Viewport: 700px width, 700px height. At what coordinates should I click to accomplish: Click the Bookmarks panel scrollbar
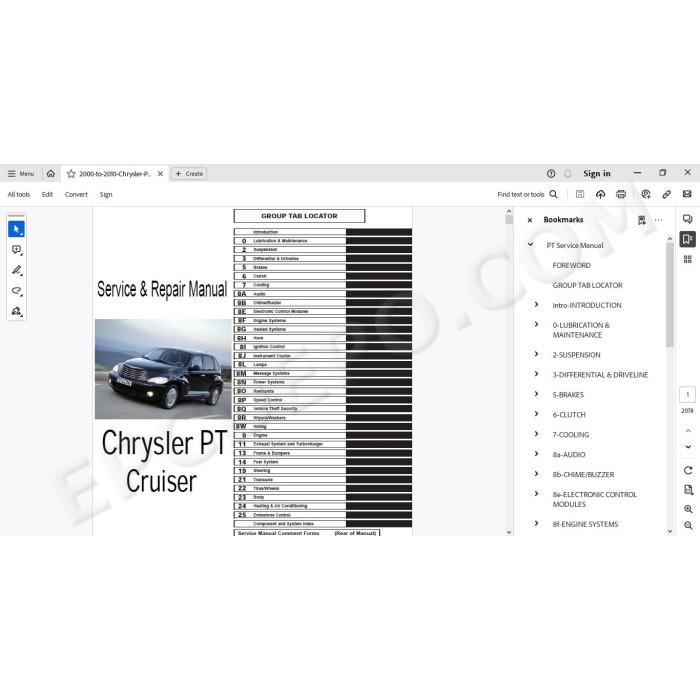pos(670,295)
